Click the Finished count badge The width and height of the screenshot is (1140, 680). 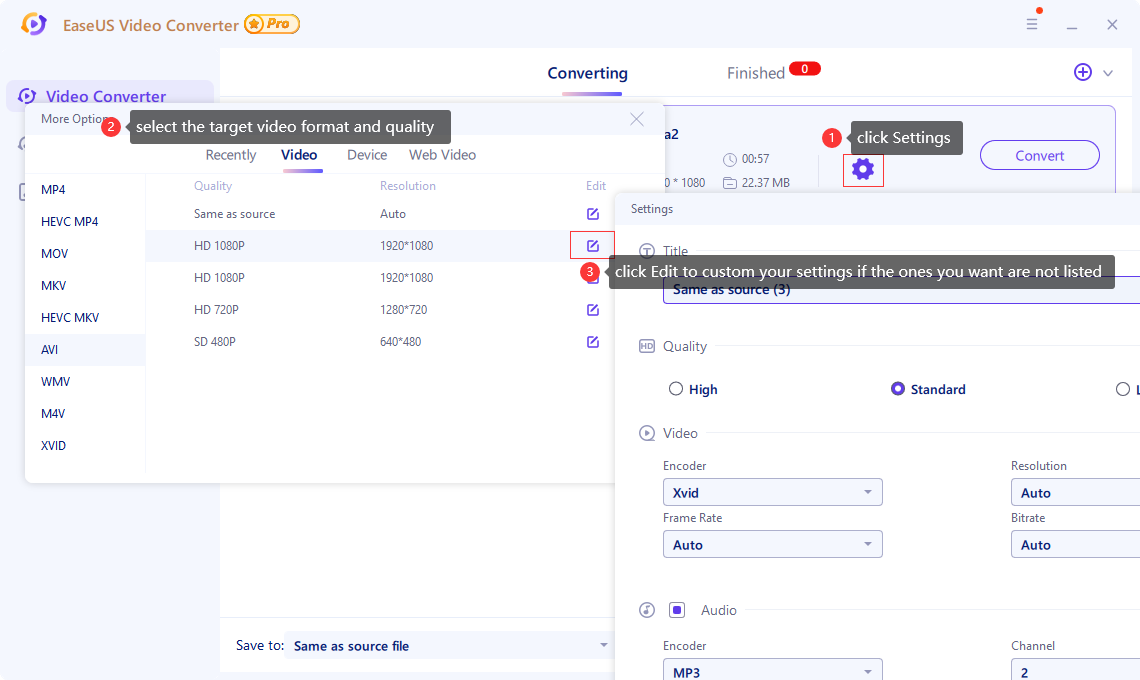805,68
